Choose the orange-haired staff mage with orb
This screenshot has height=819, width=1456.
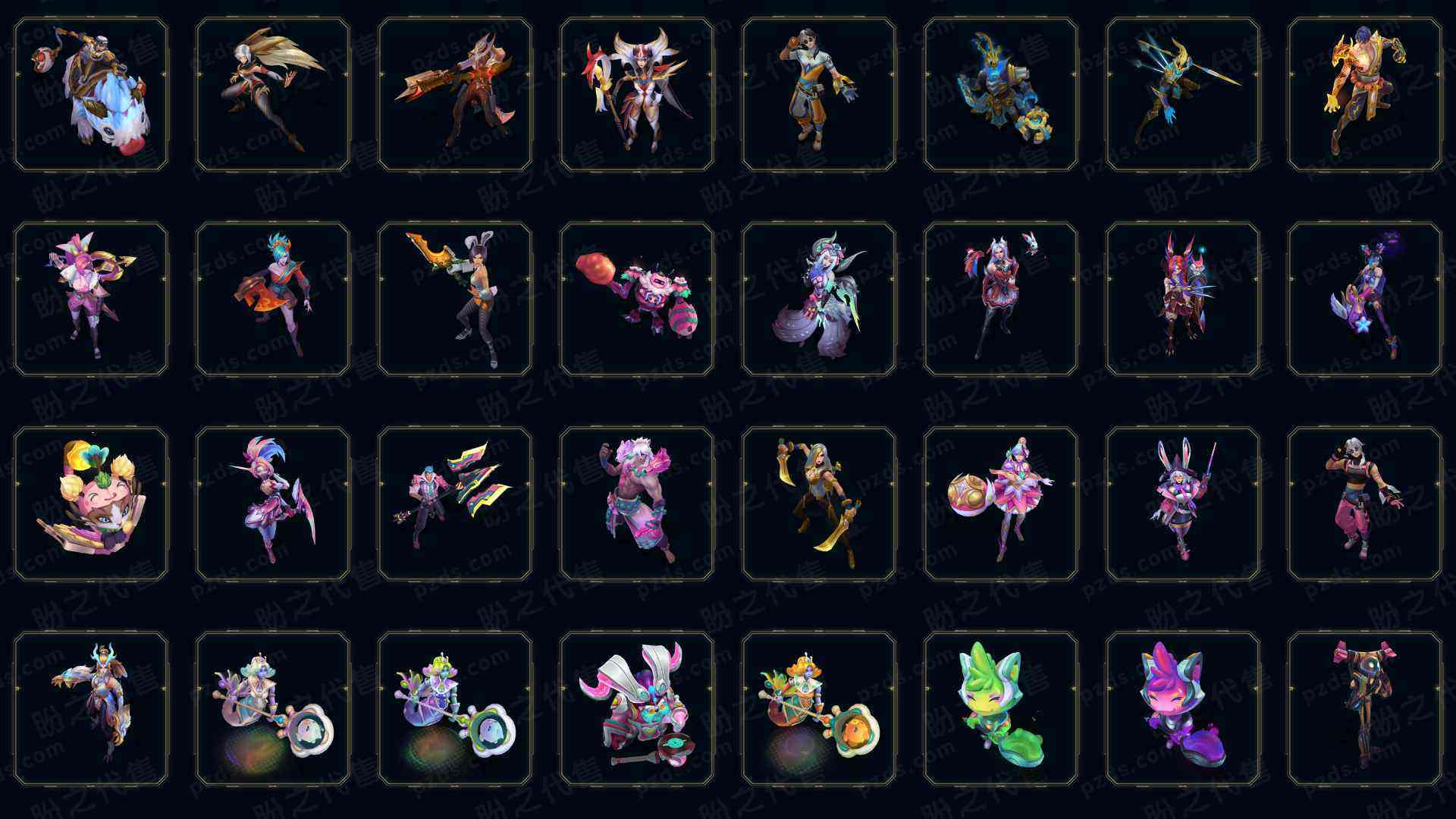point(819,708)
